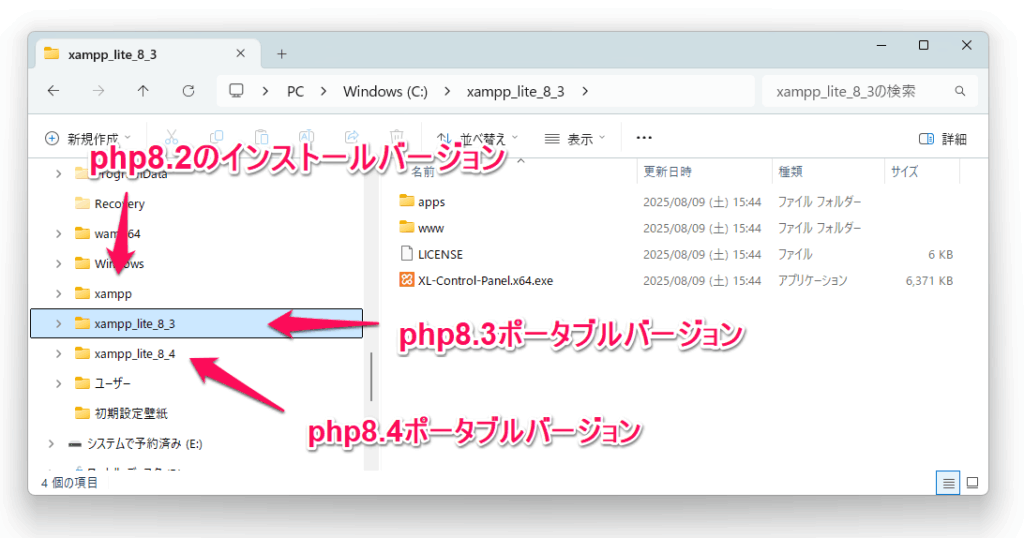
Task: Expand システムで予約済み (E:) drive chevron
Action: pos(51,443)
